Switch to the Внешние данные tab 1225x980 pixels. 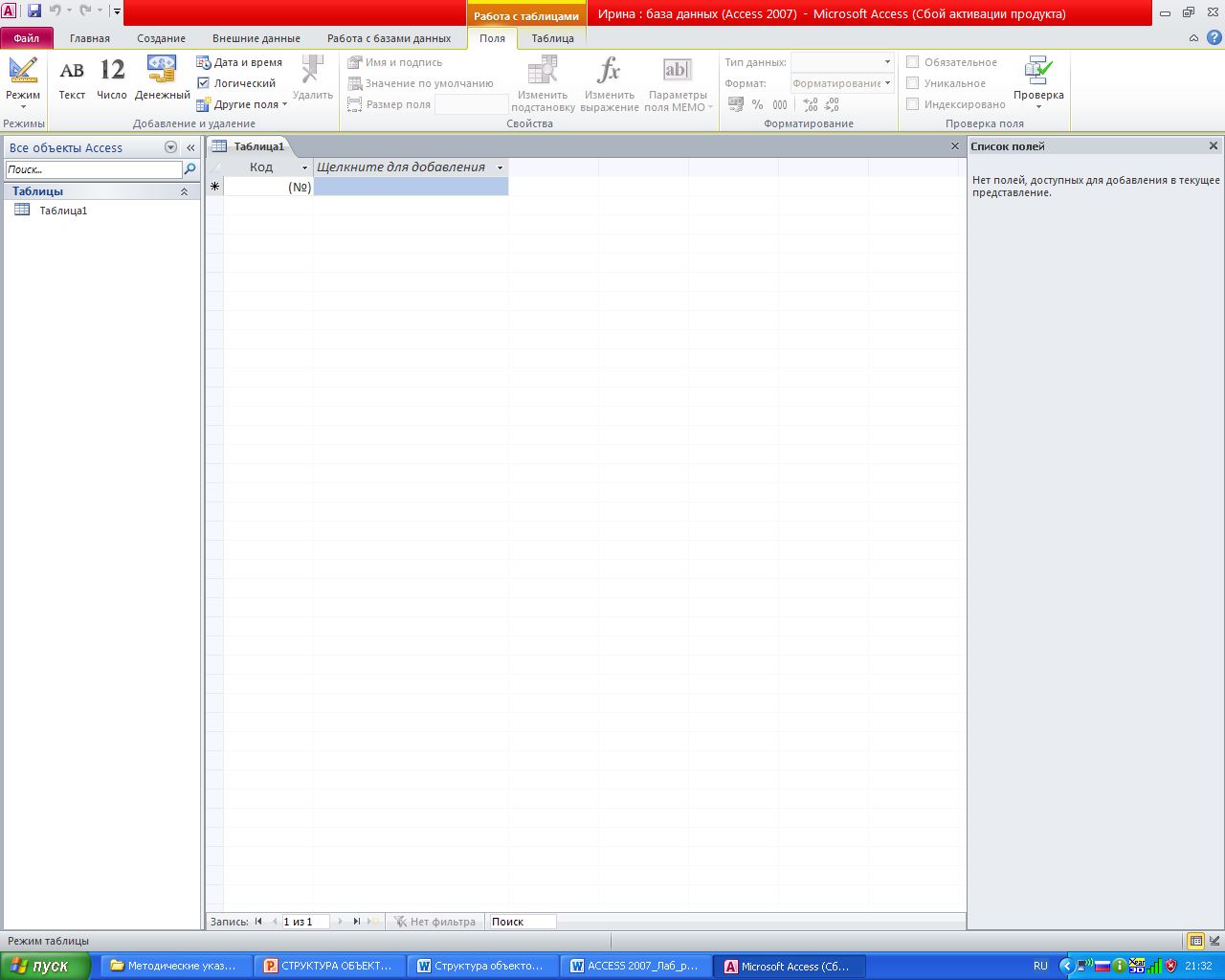click(x=256, y=38)
